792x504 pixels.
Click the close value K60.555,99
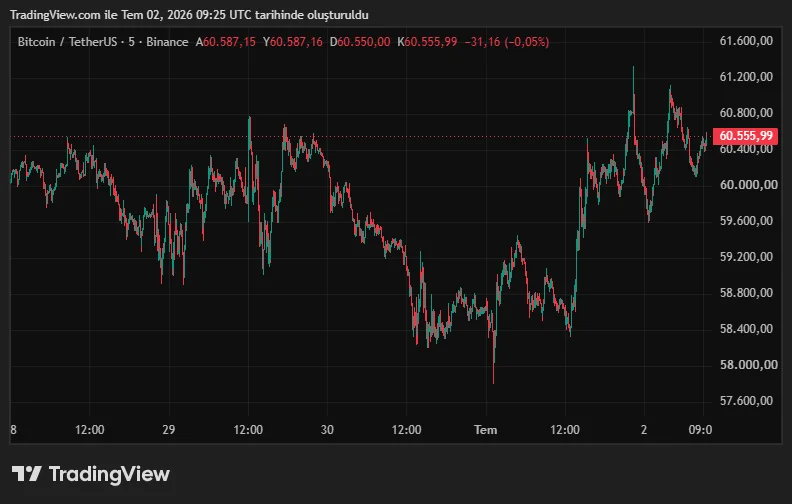[427, 42]
